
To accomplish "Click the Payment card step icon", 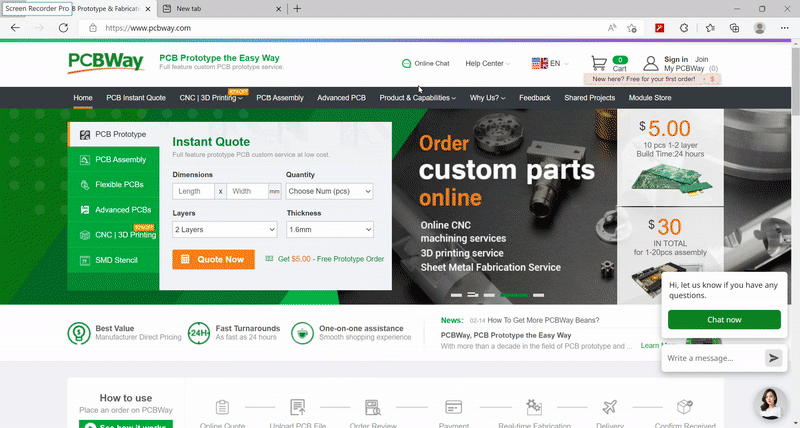I will (454, 407).
